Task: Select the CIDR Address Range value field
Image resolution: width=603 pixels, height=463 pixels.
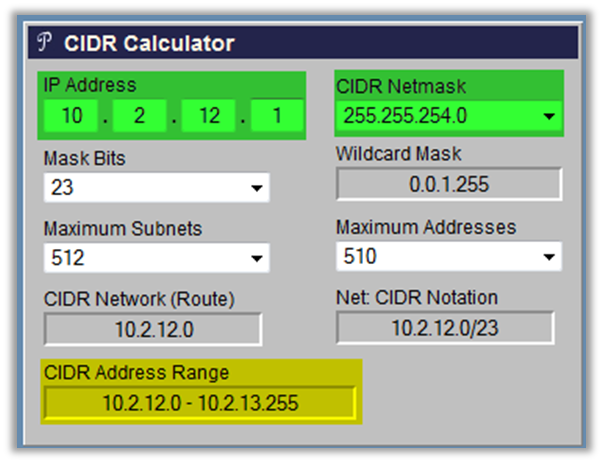Action: pyautogui.click(x=199, y=403)
